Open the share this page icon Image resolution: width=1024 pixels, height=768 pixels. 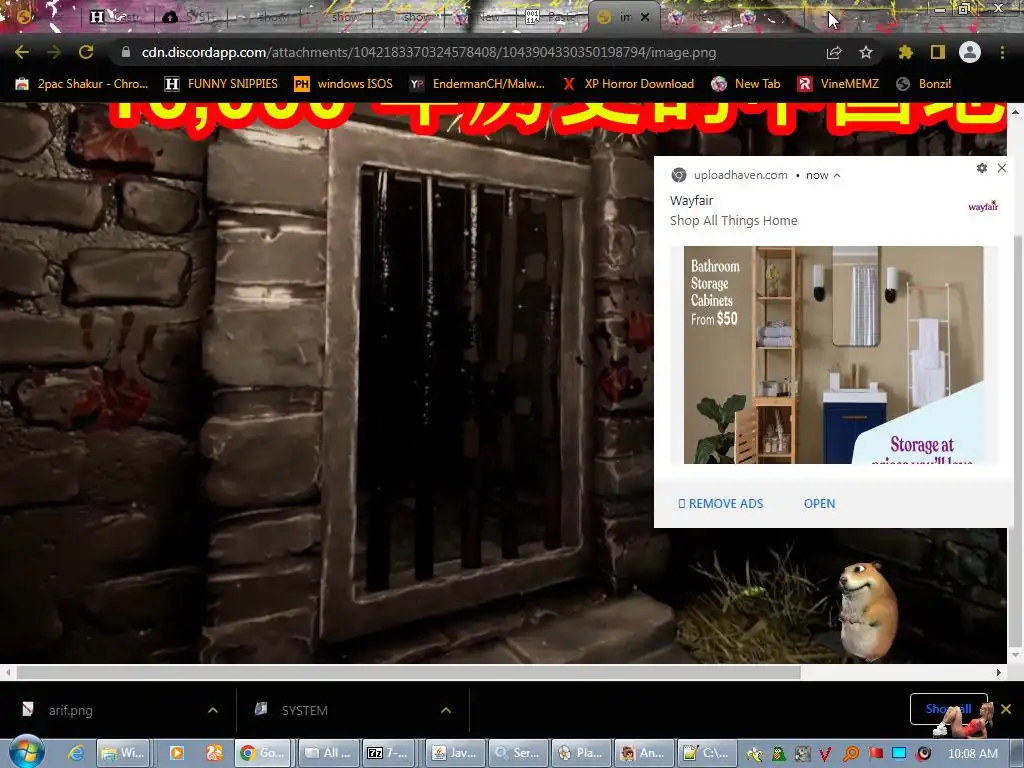[x=834, y=52]
